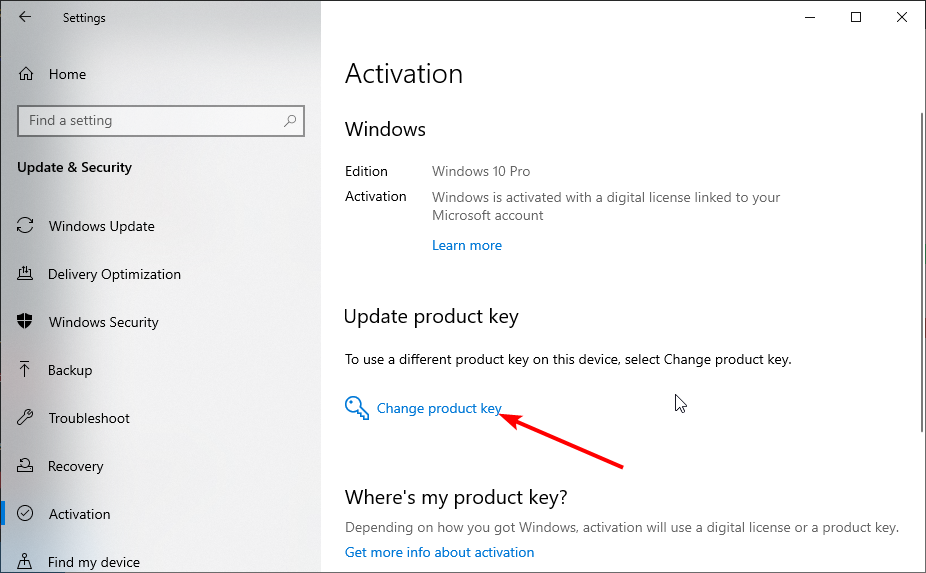Click the Troubleshoot wrench icon
The width and height of the screenshot is (926, 573).
coord(26,418)
